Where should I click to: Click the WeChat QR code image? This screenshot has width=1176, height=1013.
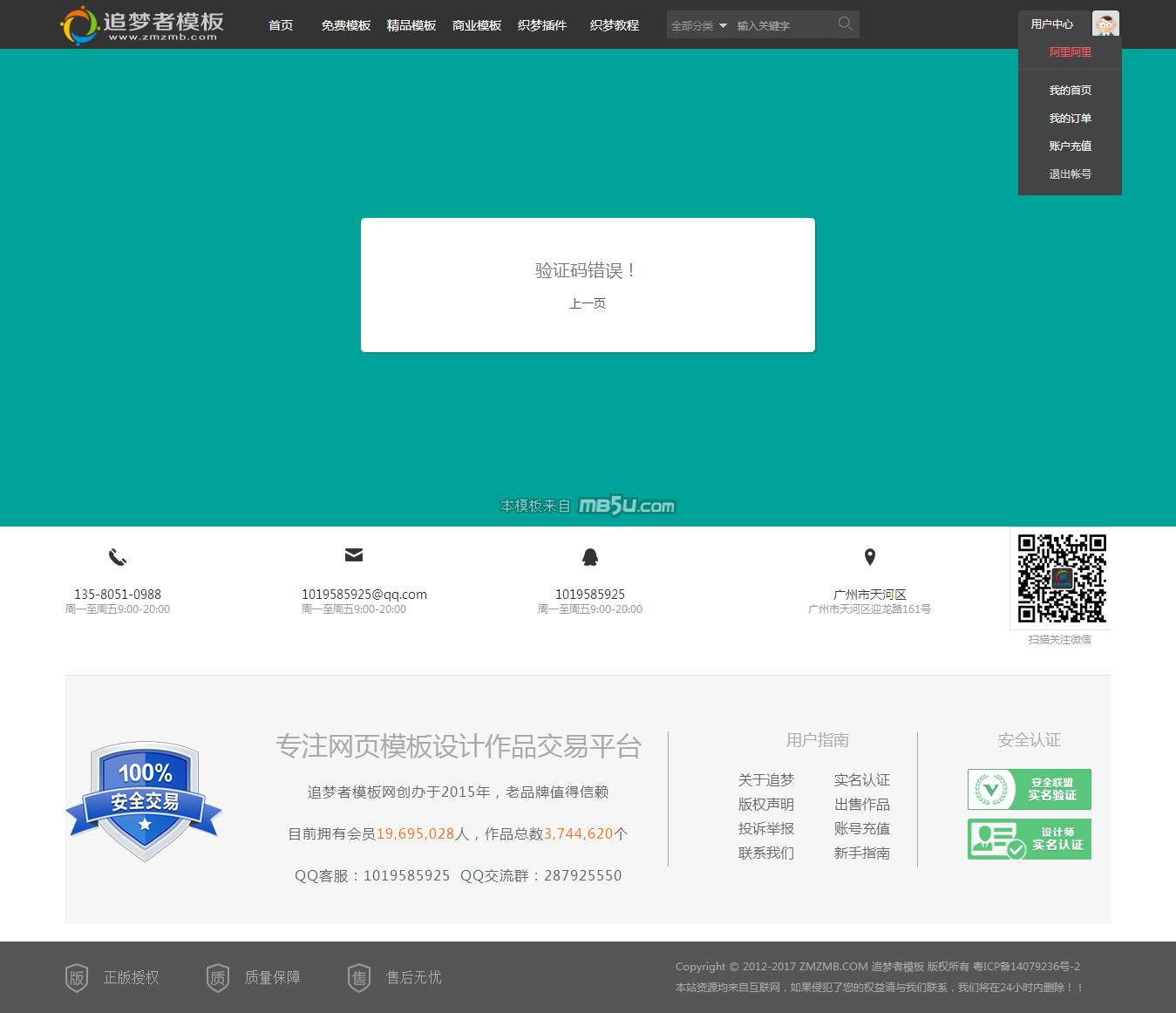coord(1062,578)
